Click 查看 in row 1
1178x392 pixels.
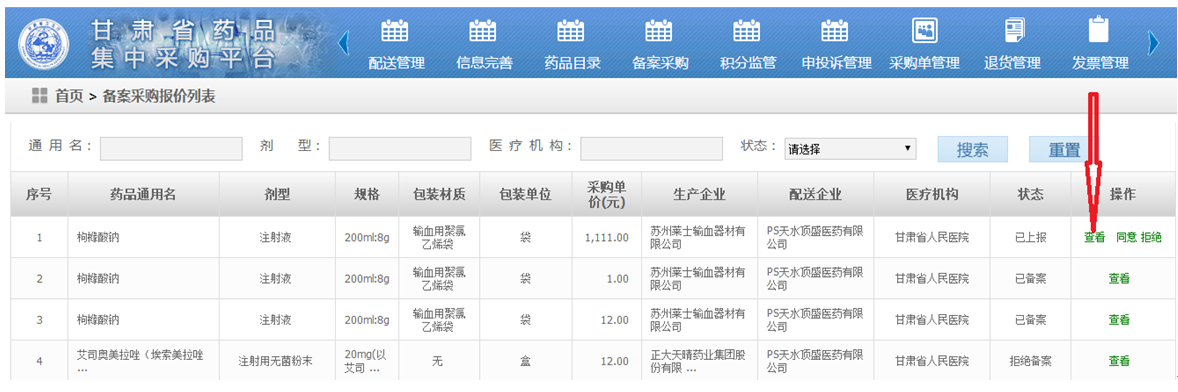[x=1094, y=237]
